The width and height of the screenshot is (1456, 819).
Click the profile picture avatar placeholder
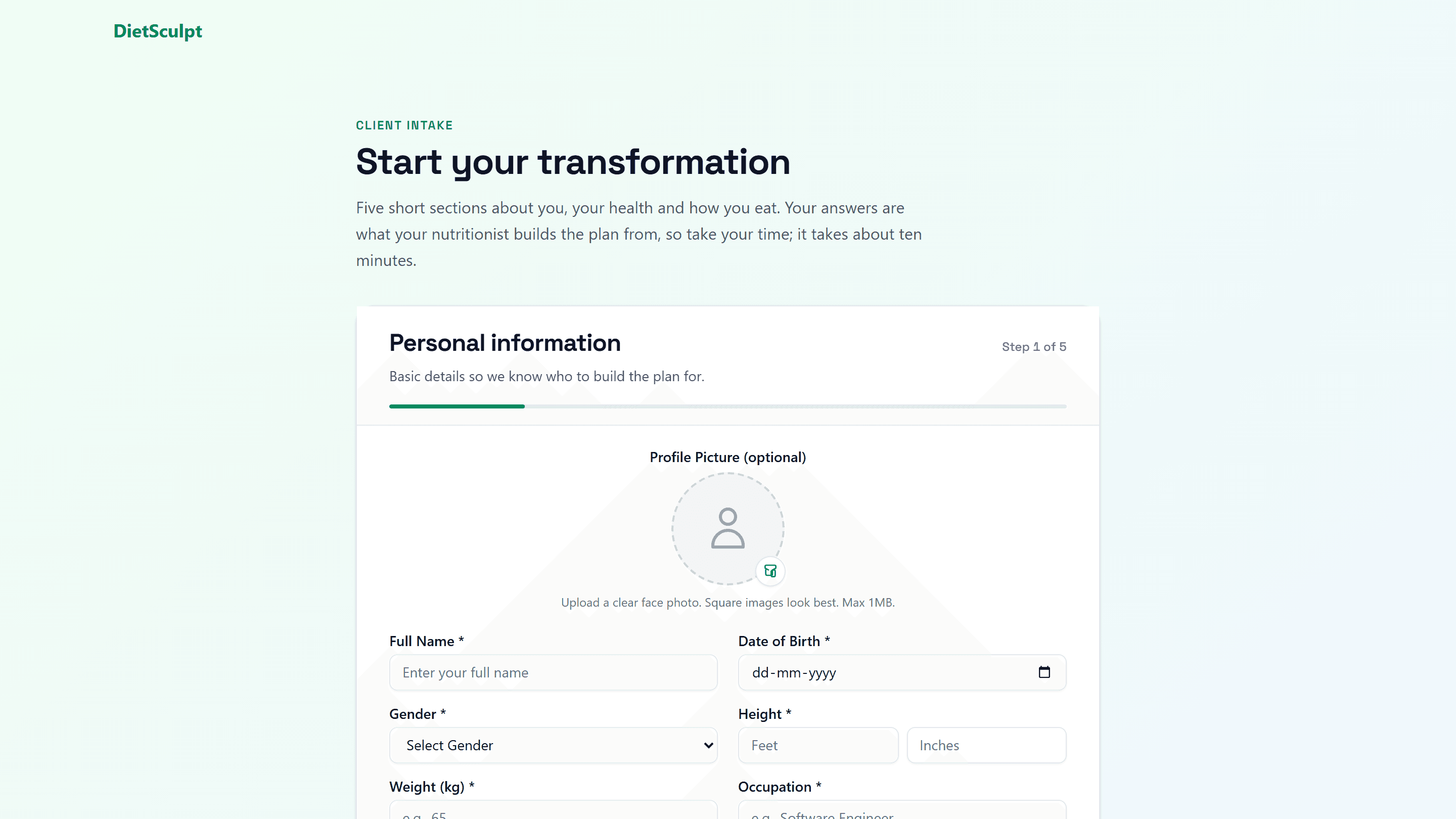[727, 528]
